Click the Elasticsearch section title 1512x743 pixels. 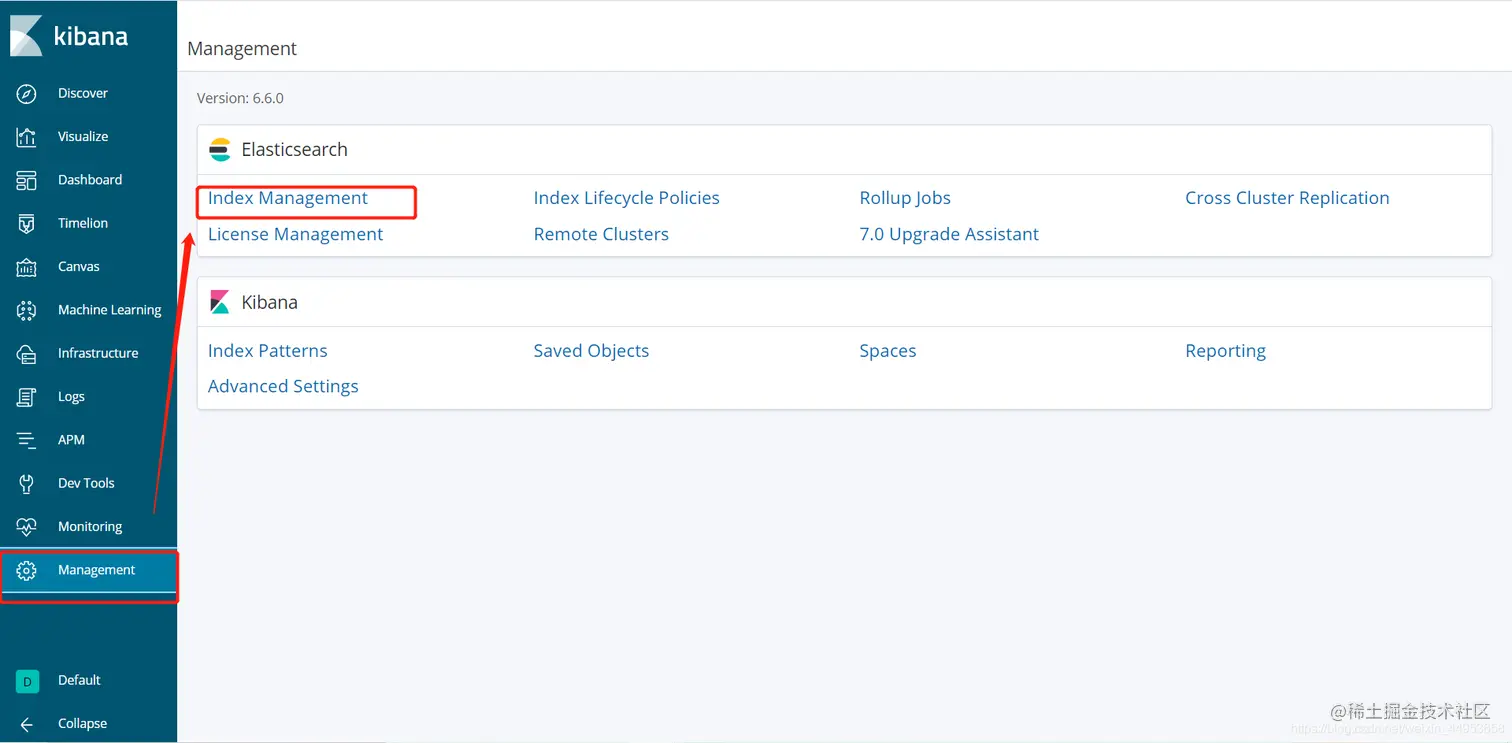pyautogui.click(x=294, y=150)
